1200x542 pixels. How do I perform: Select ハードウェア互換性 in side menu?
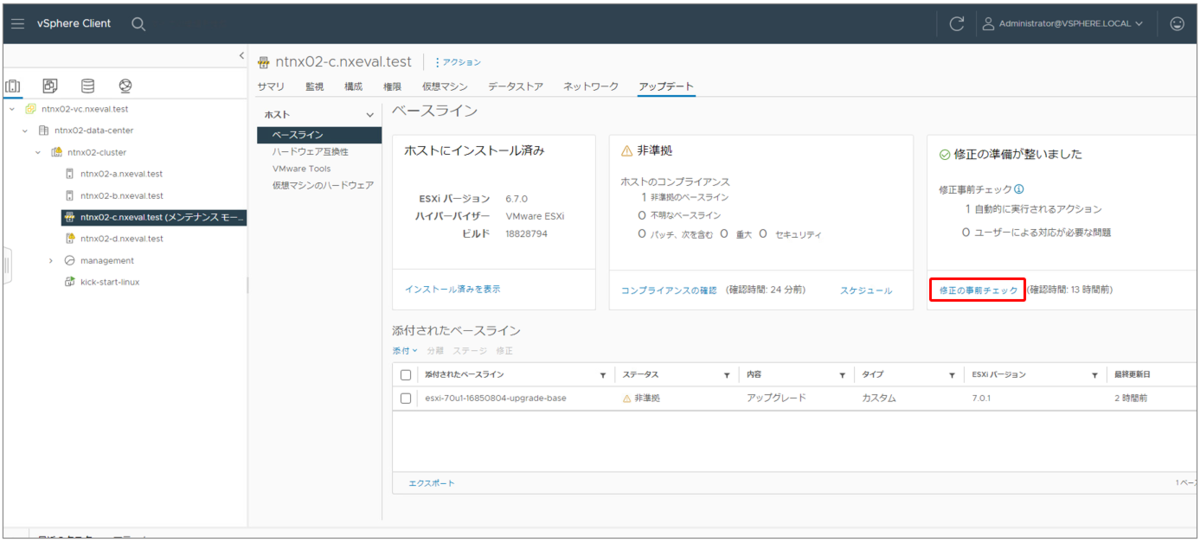tap(310, 151)
